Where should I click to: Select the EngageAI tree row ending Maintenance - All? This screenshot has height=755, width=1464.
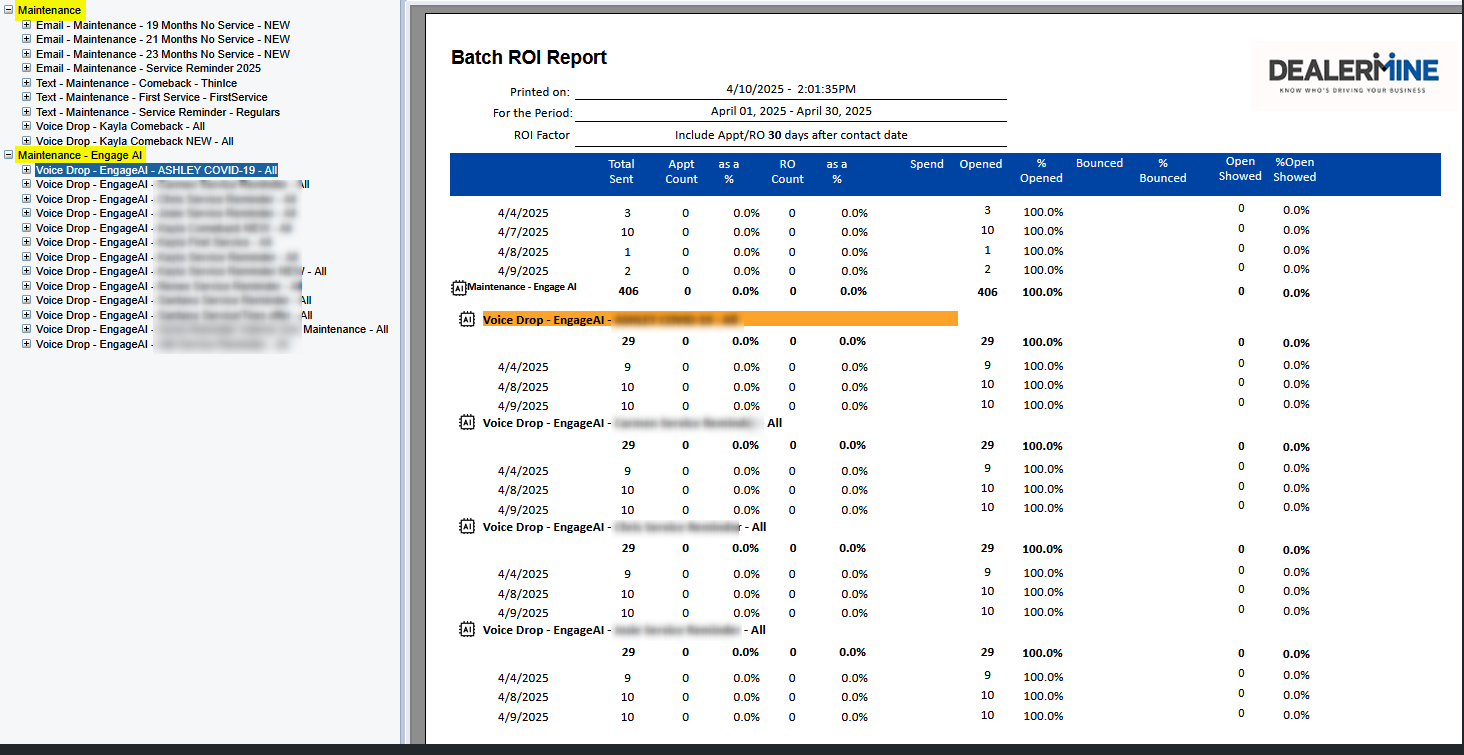click(x=212, y=329)
